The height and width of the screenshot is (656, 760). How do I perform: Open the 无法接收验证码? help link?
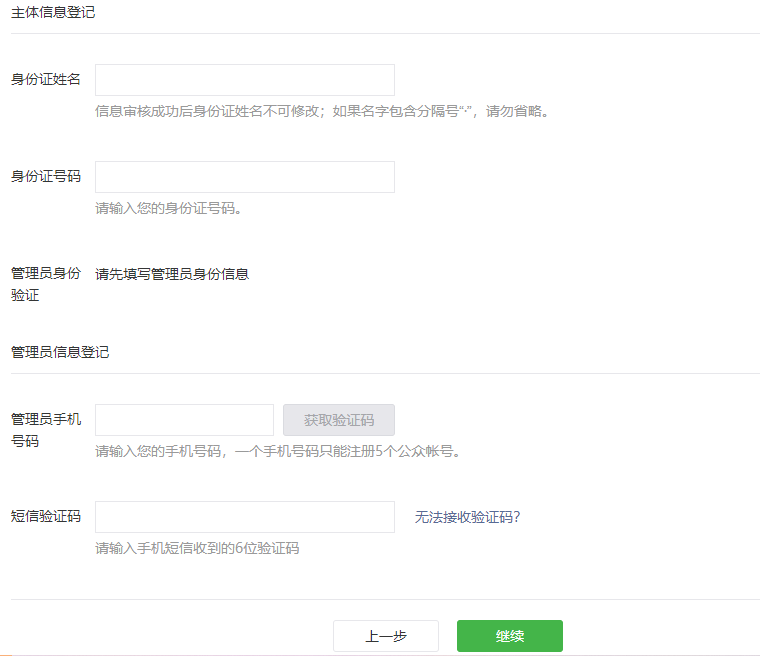[x=467, y=517]
